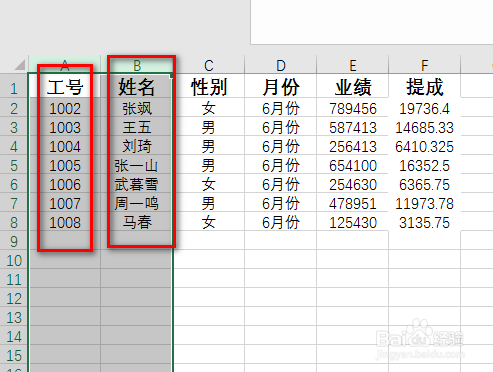Select column F header
The width and height of the screenshot is (493, 372).
[425, 64]
